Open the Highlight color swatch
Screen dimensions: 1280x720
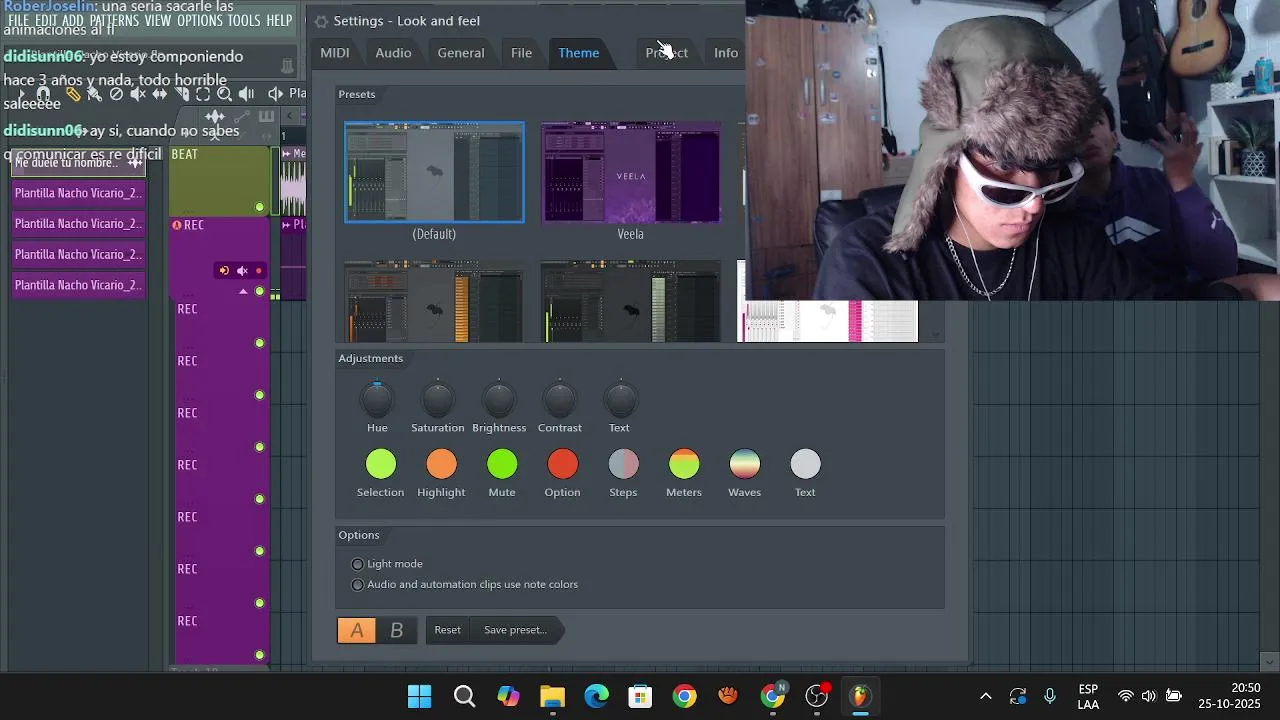point(441,464)
